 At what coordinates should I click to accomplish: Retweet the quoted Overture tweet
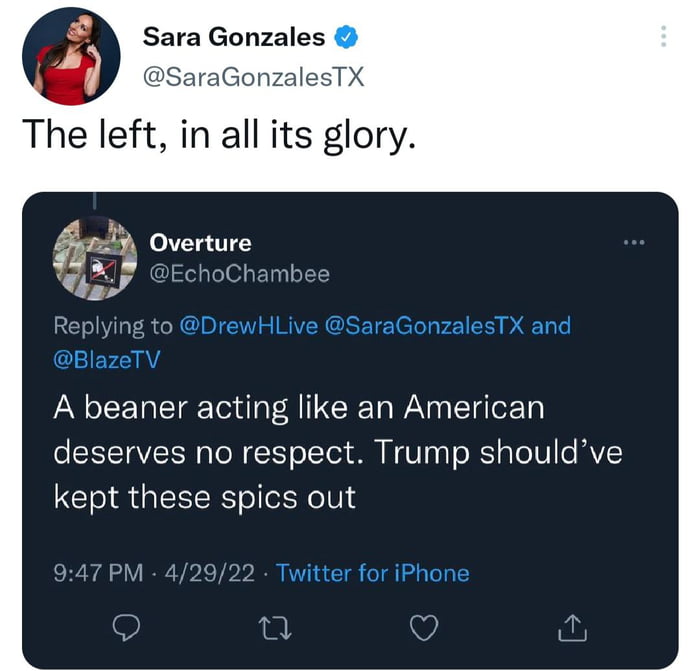tap(272, 628)
